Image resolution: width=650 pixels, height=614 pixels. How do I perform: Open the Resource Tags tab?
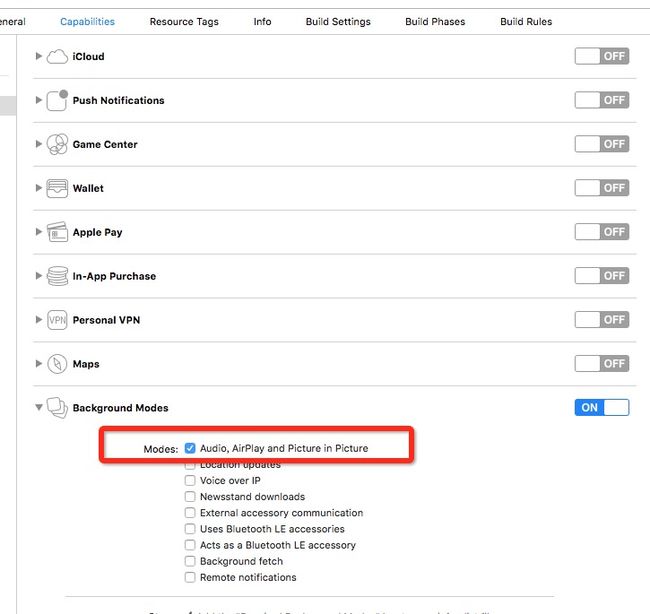pos(184,22)
